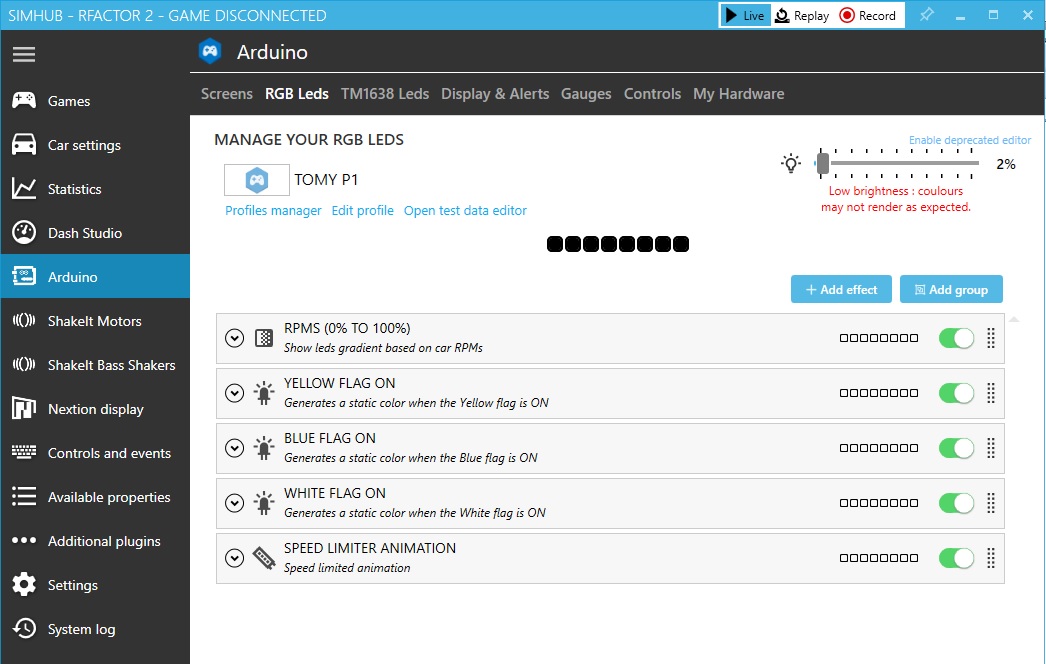Click the Add effect button
The height and width of the screenshot is (664, 1046).
click(841, 289)
